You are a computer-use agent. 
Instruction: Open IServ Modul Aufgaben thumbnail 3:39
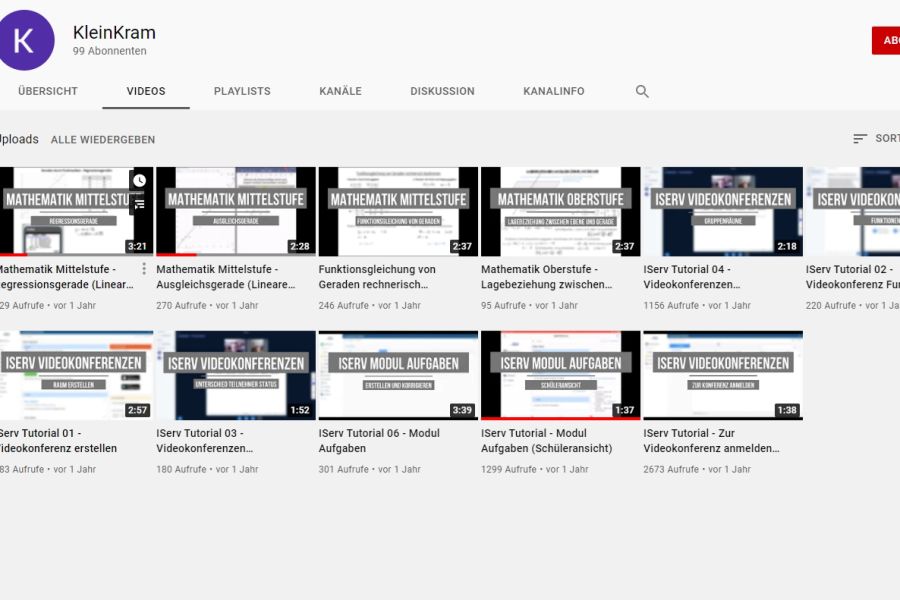(x=398, y=376)
